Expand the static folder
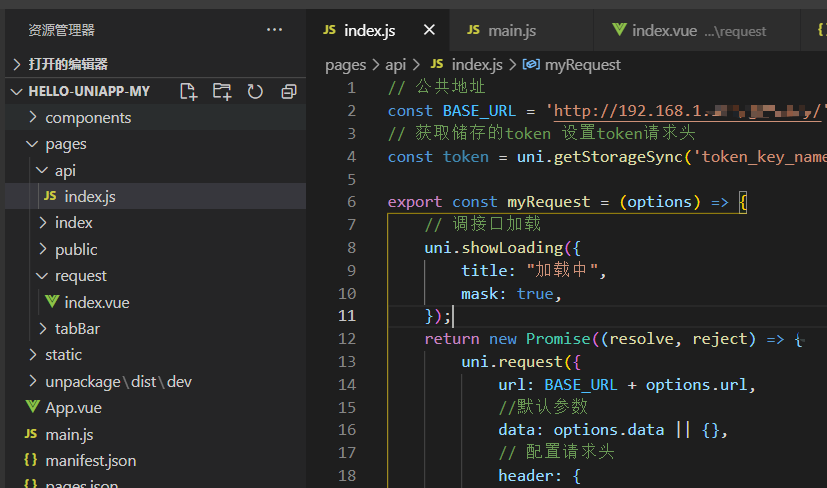The height and width of the screenshot is (488, 827). [33, 355]
